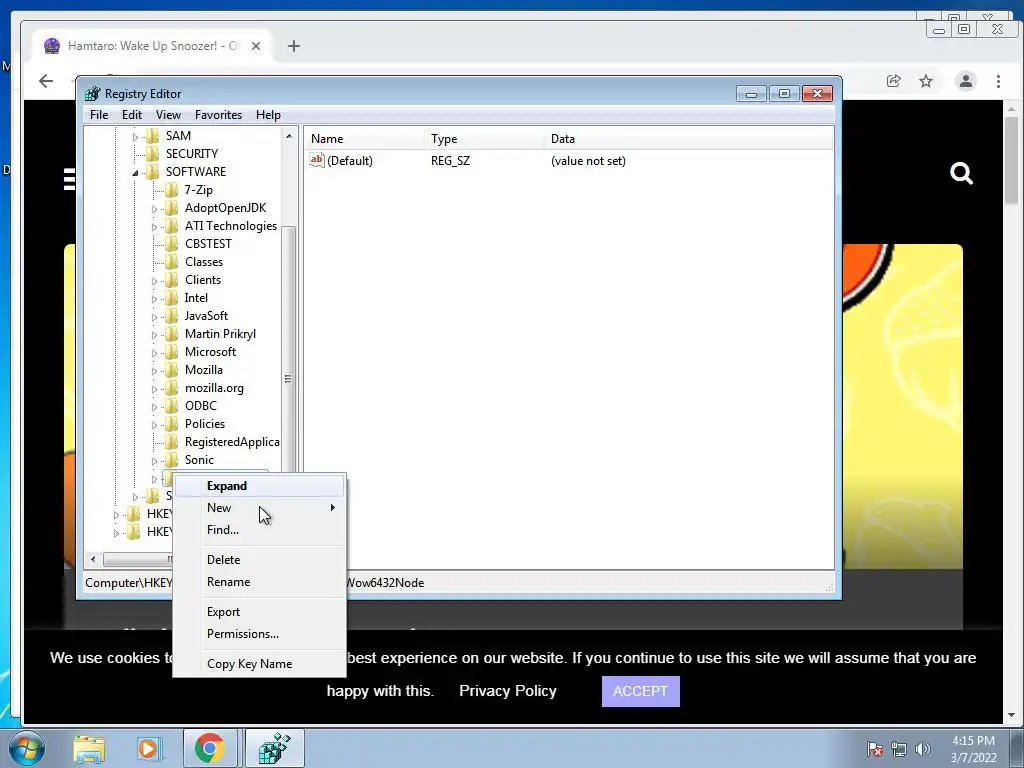Expand the ATI Technologies key
Image resolution: width=1024 pixels, height=768 pixels.
154,227
